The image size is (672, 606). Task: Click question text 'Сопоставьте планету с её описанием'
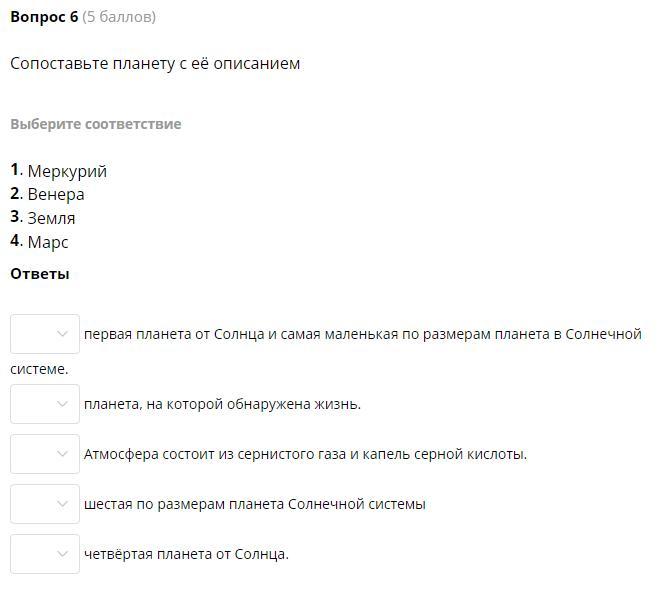155,64
